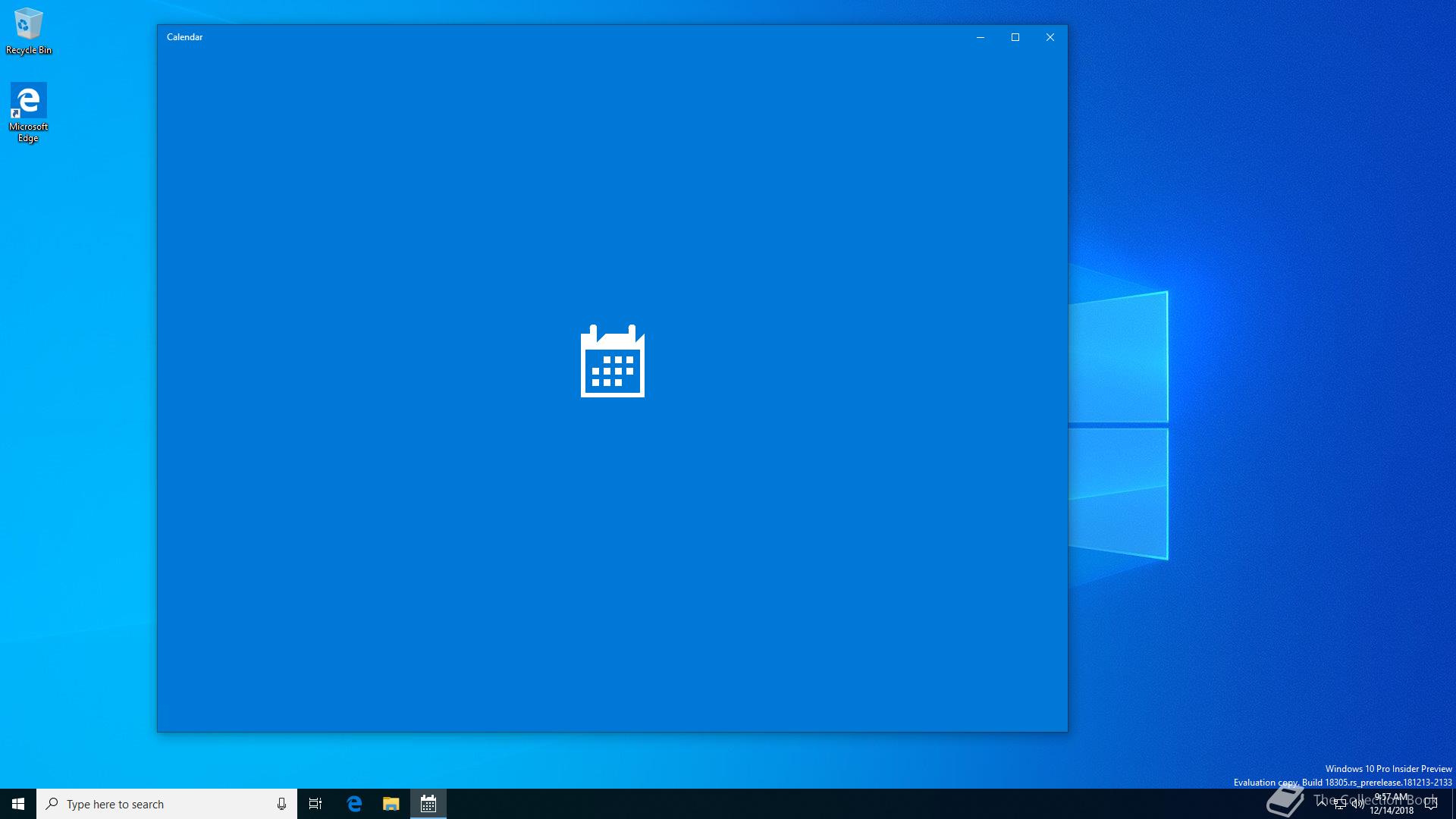The height and width of the screenshot is (819, 1456).
Task: Close the Calendar window
Action: coord(1050,37)
